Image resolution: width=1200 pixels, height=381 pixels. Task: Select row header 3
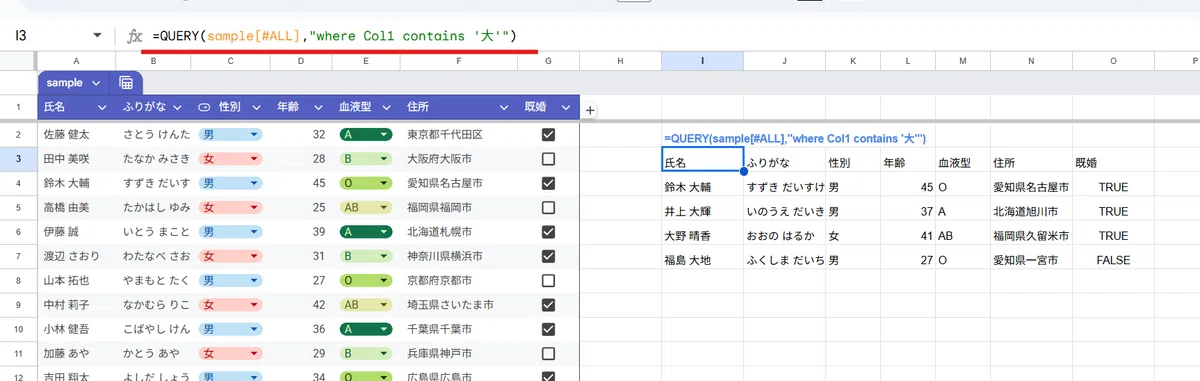coord(19,159)
